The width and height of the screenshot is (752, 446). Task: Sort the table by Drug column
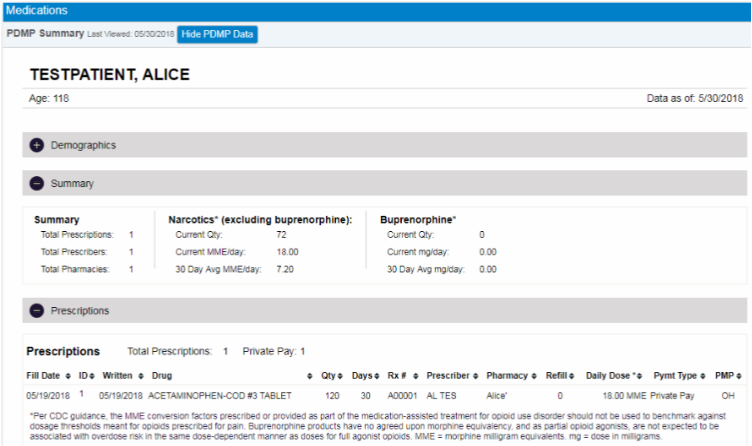[162, 376]
